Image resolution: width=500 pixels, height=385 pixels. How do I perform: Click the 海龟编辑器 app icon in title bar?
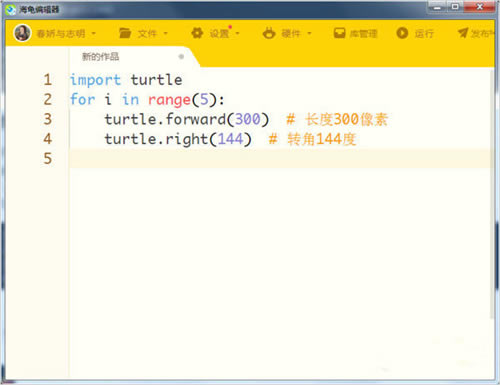click(x=11, y=10)
